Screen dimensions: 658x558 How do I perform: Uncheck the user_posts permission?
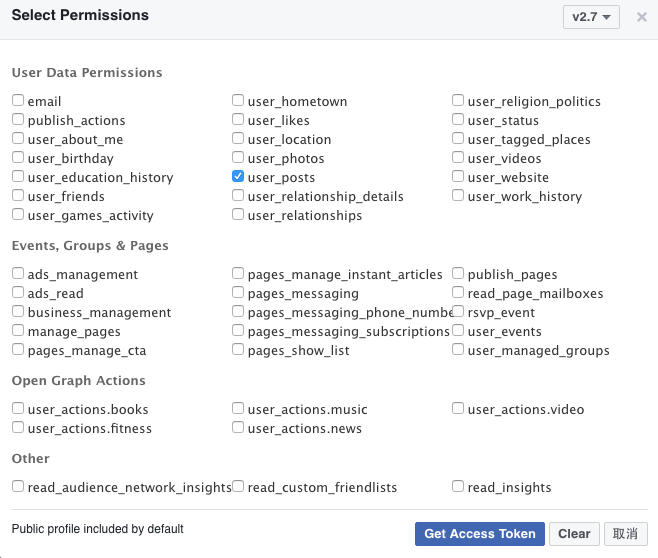[x=238, y=177]
